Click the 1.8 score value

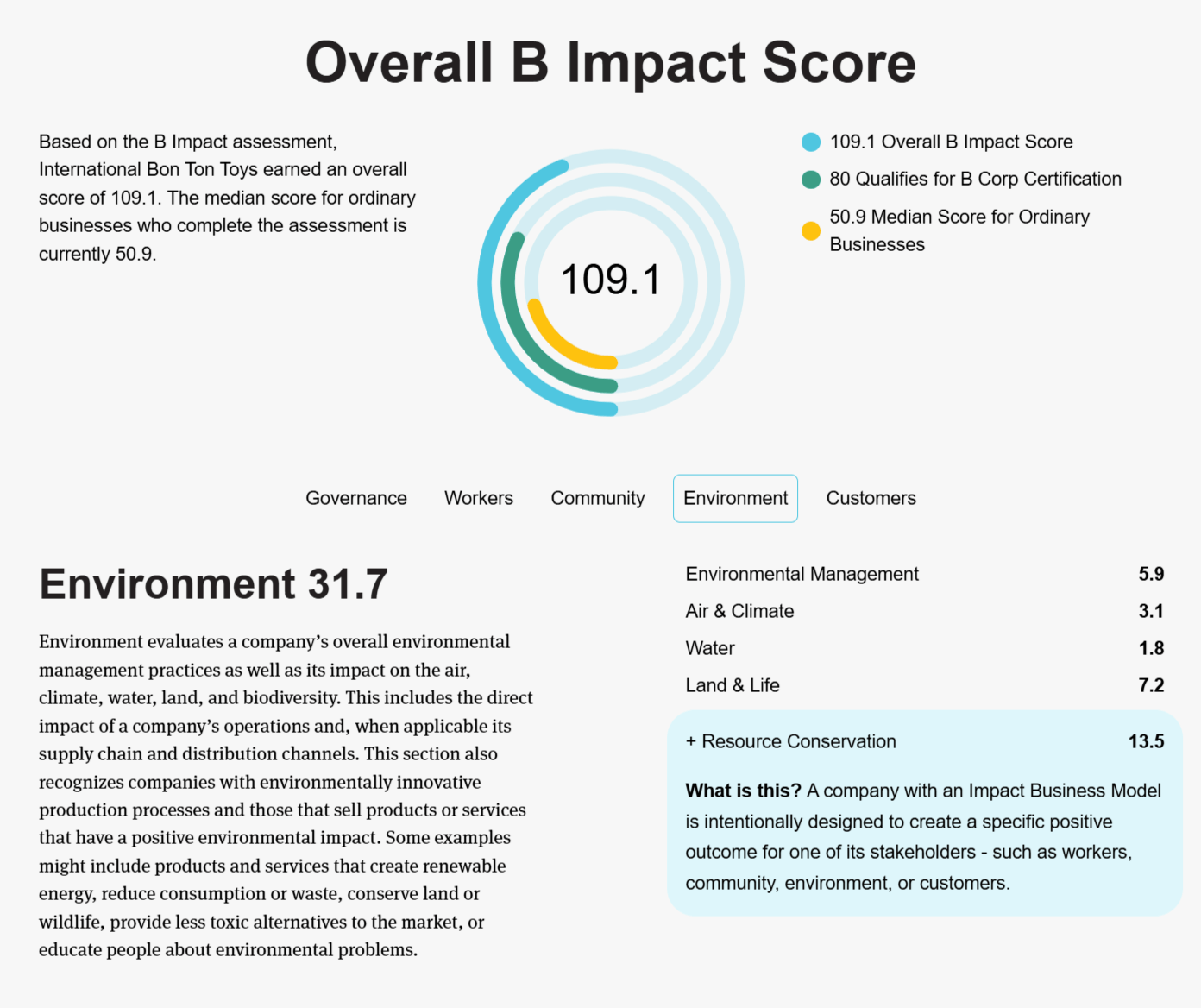[1151, 648]
